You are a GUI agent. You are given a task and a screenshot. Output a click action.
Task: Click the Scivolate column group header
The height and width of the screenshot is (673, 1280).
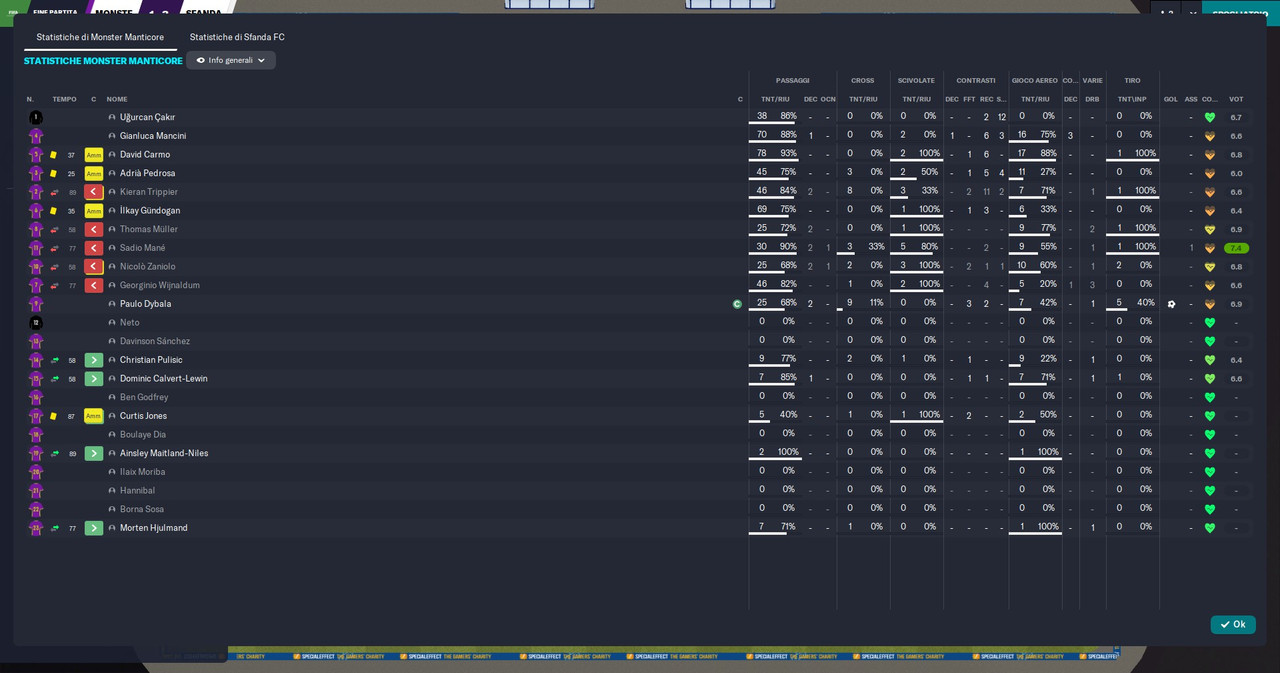click(916, 80)
